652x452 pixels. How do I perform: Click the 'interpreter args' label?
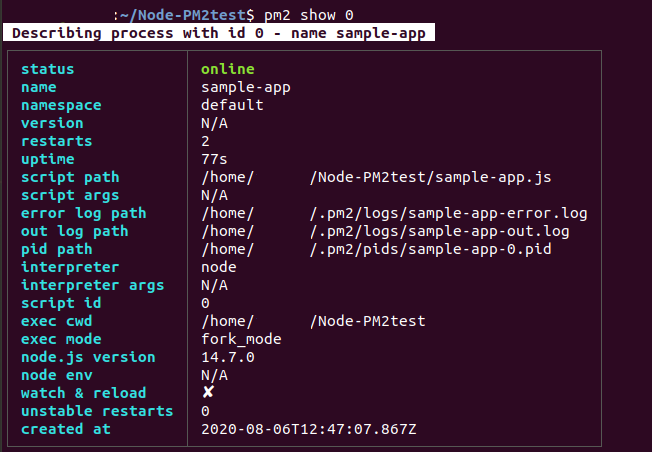[92, 285]
